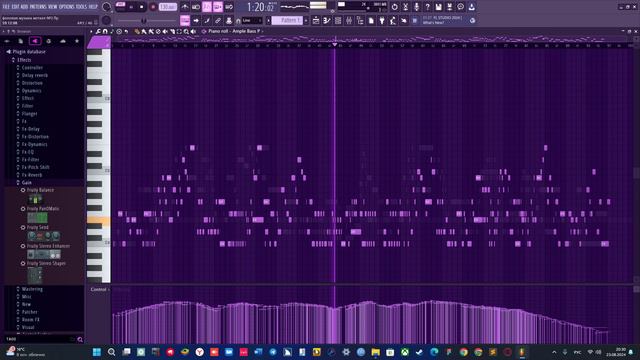The height and width of the screenshot is (360, 640).
Task: Open the channel rack icon
Action: click(338, 20)
